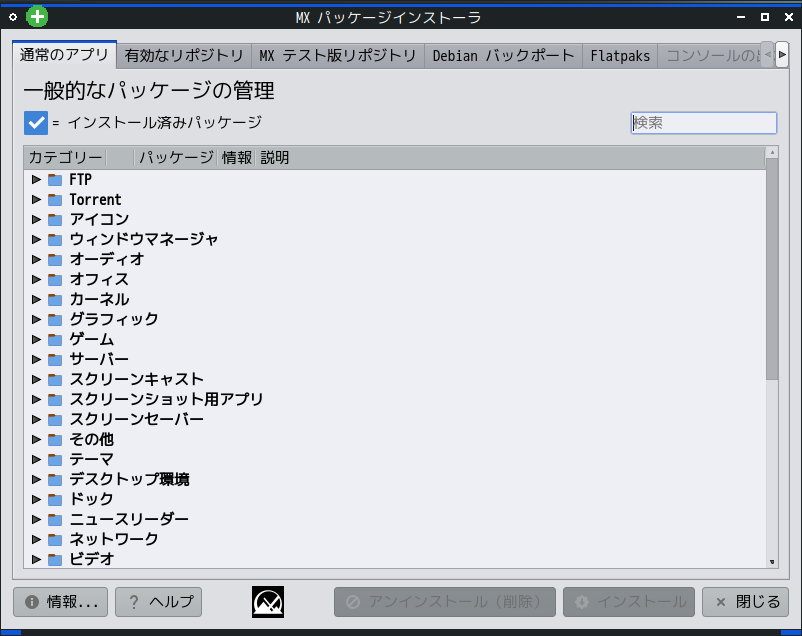Click the アンインストール（削除）button
The height and width of the screenshot is (636, 802).
pyautogui.click(x=445, y=602)
